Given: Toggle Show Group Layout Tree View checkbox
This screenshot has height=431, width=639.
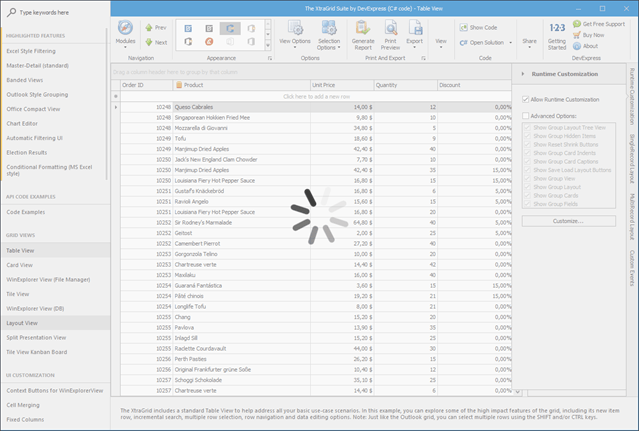Looking at the screenshot, I should (x=527, y=128).
